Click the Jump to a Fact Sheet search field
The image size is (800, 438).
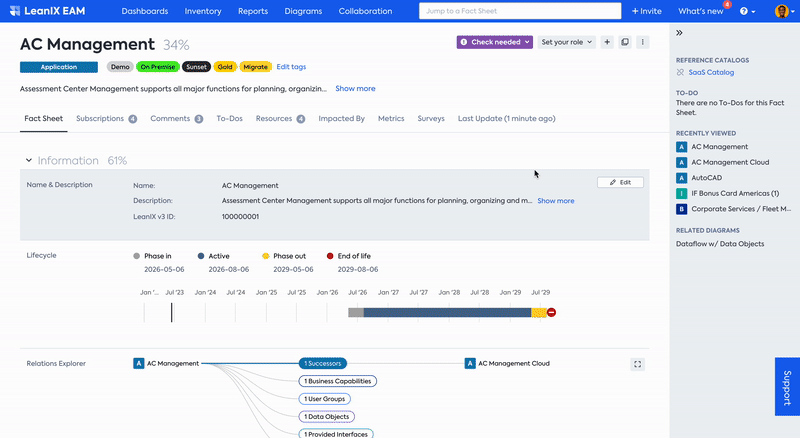(x=520, y=11)
